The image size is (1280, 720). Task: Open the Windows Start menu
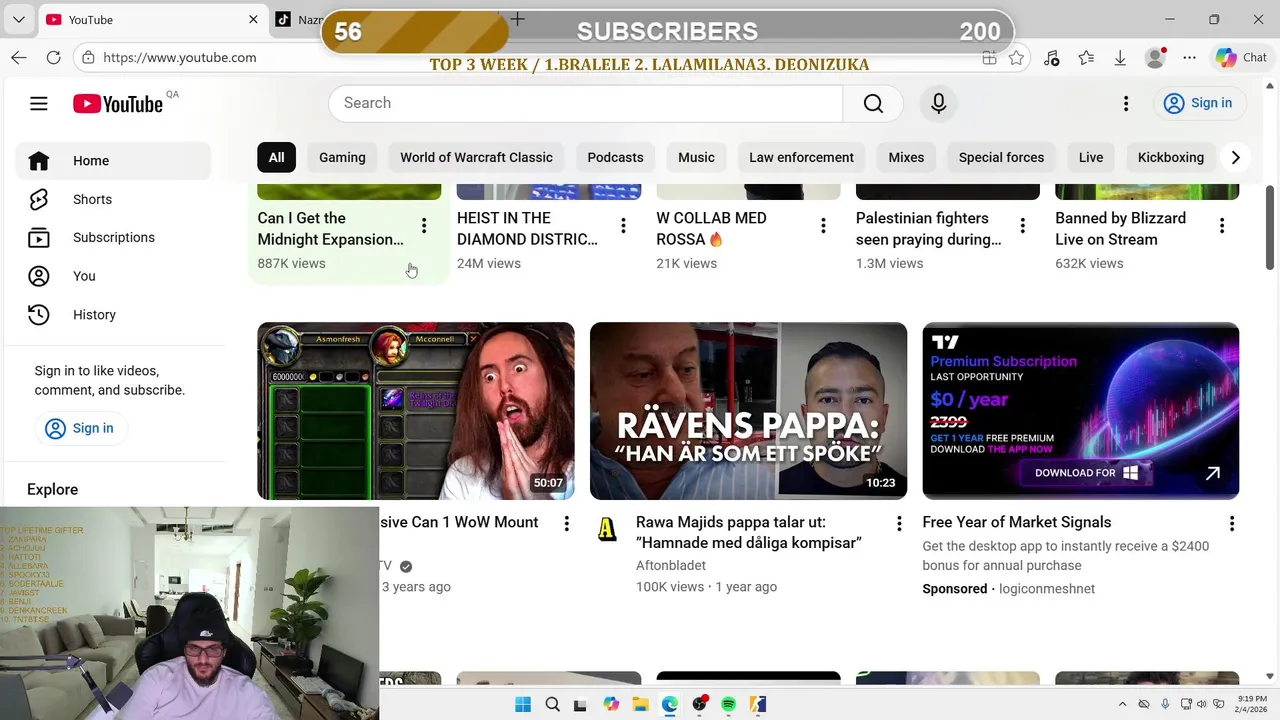coord(523,704)
